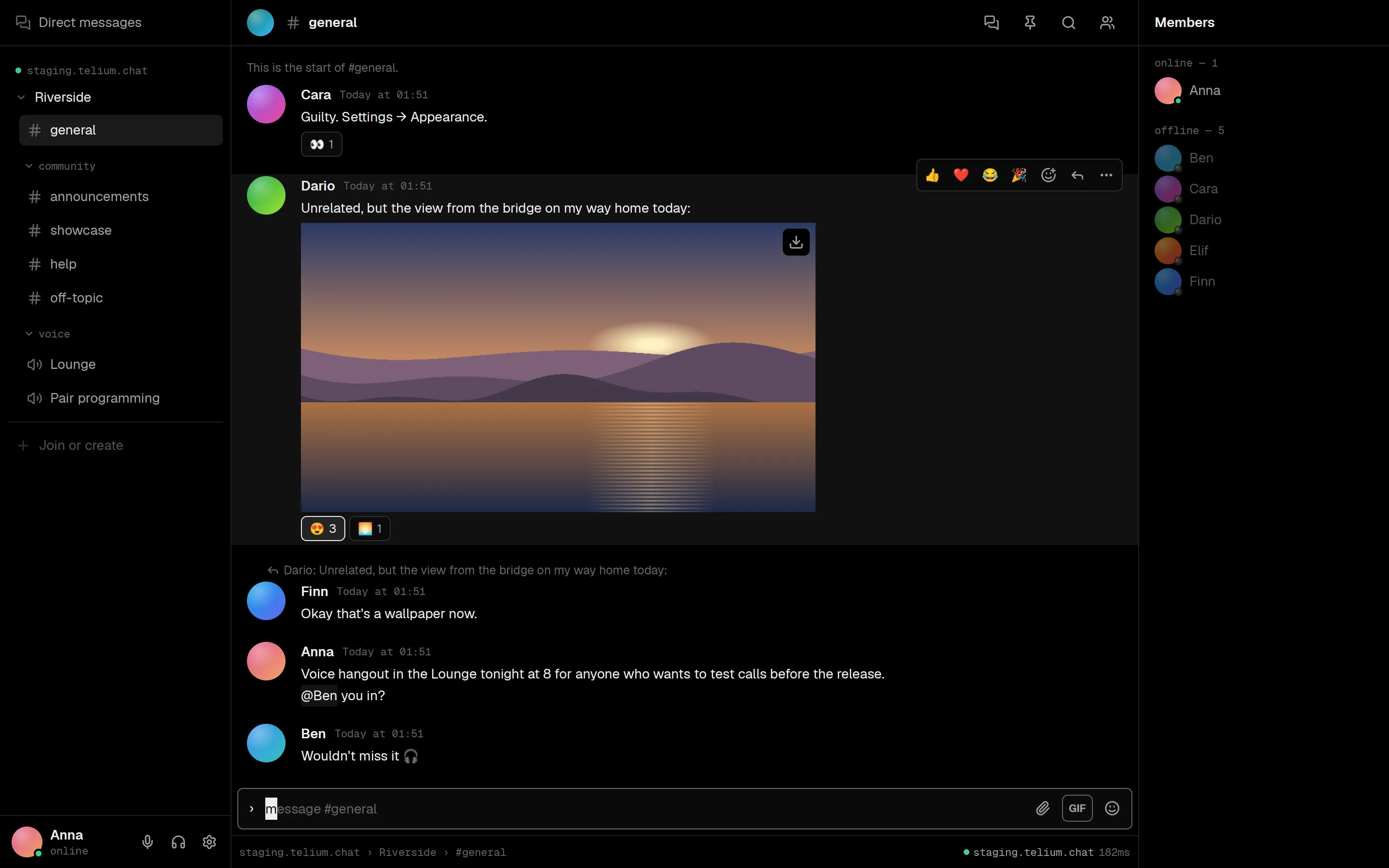1389x868 pixels.
Task: Open the GIF picker
Action: 1077,808
